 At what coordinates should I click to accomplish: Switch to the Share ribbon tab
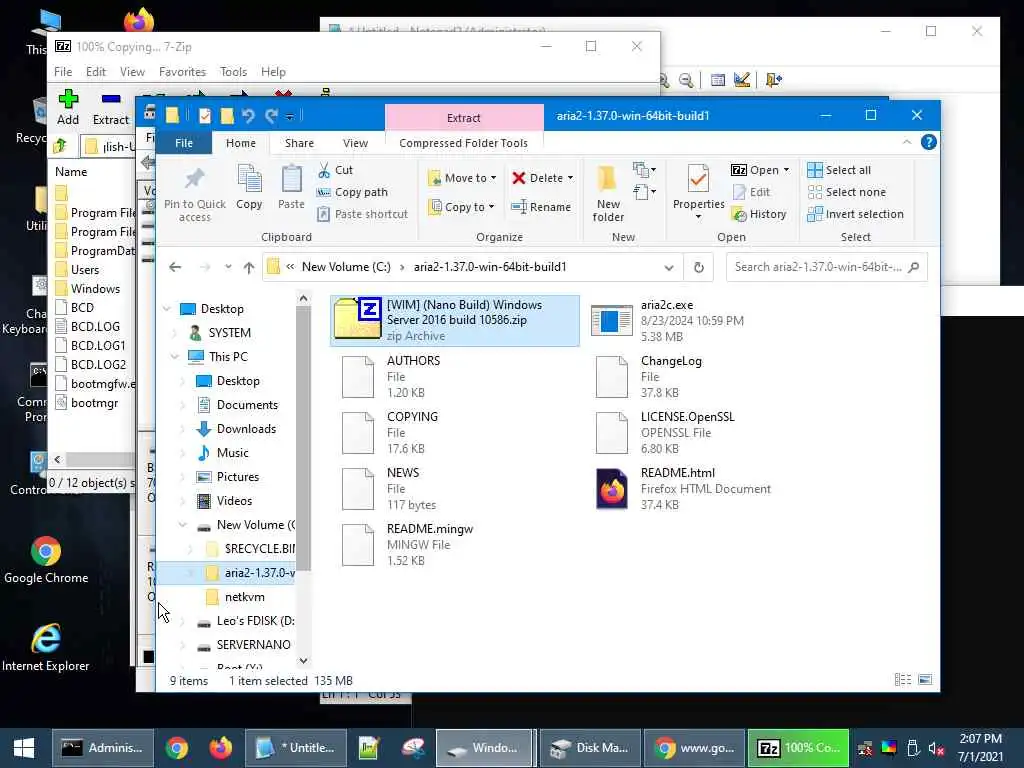(x=299, y=143)
